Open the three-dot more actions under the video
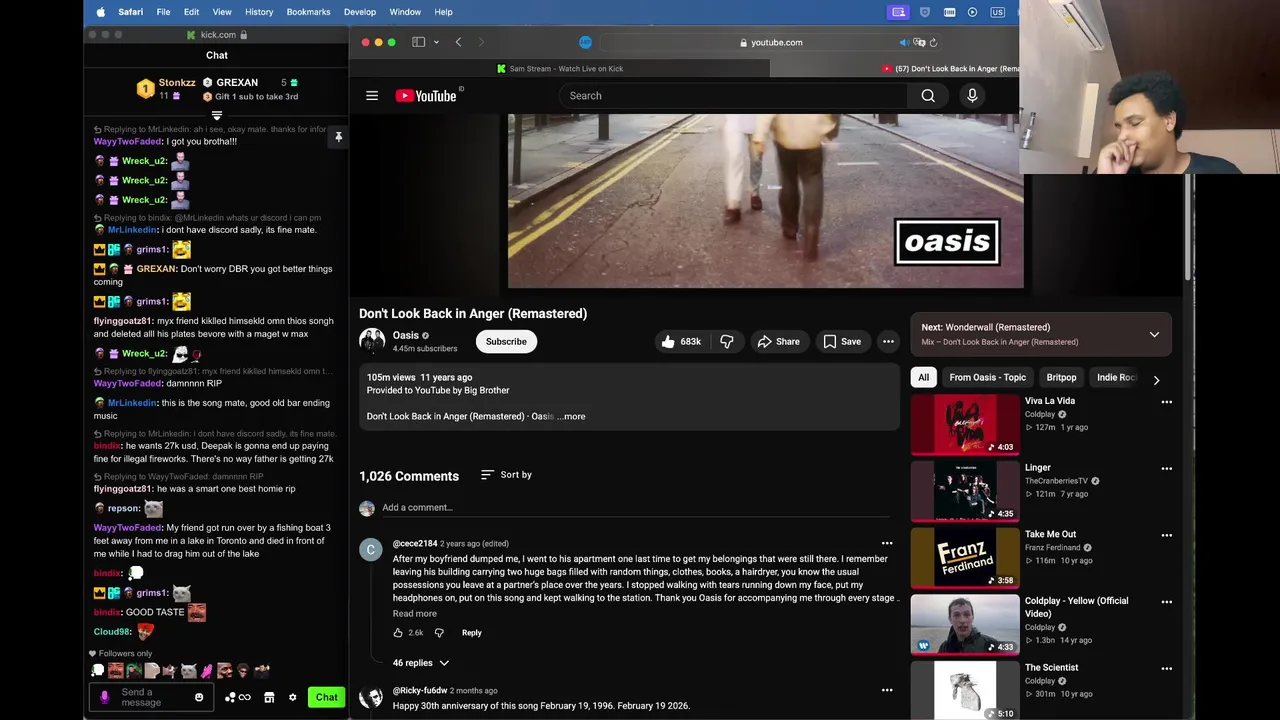Image resolution: width=1280 pixels, height=720 pixels. (888, 342)
